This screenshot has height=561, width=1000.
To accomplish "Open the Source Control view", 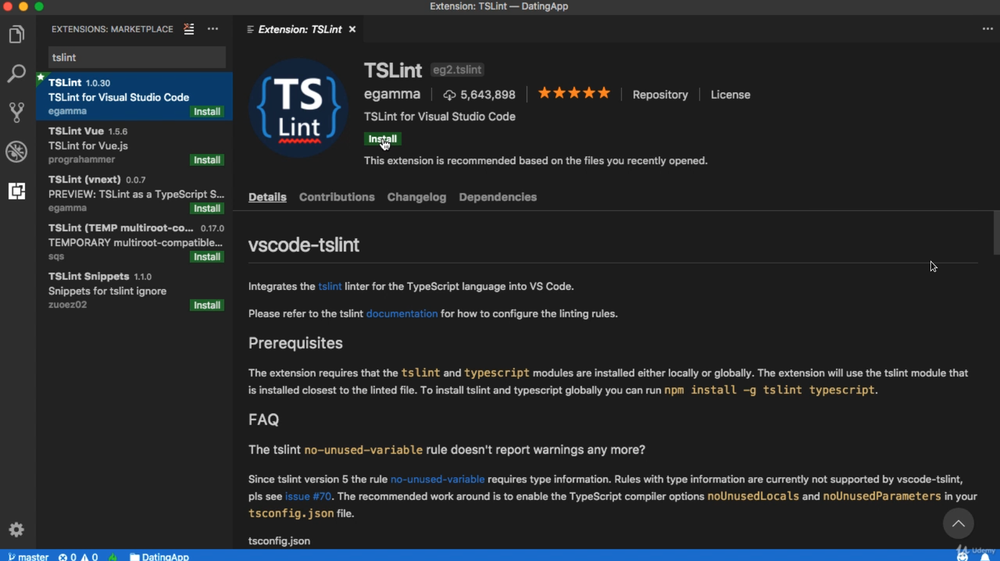I will pos(17,112).
